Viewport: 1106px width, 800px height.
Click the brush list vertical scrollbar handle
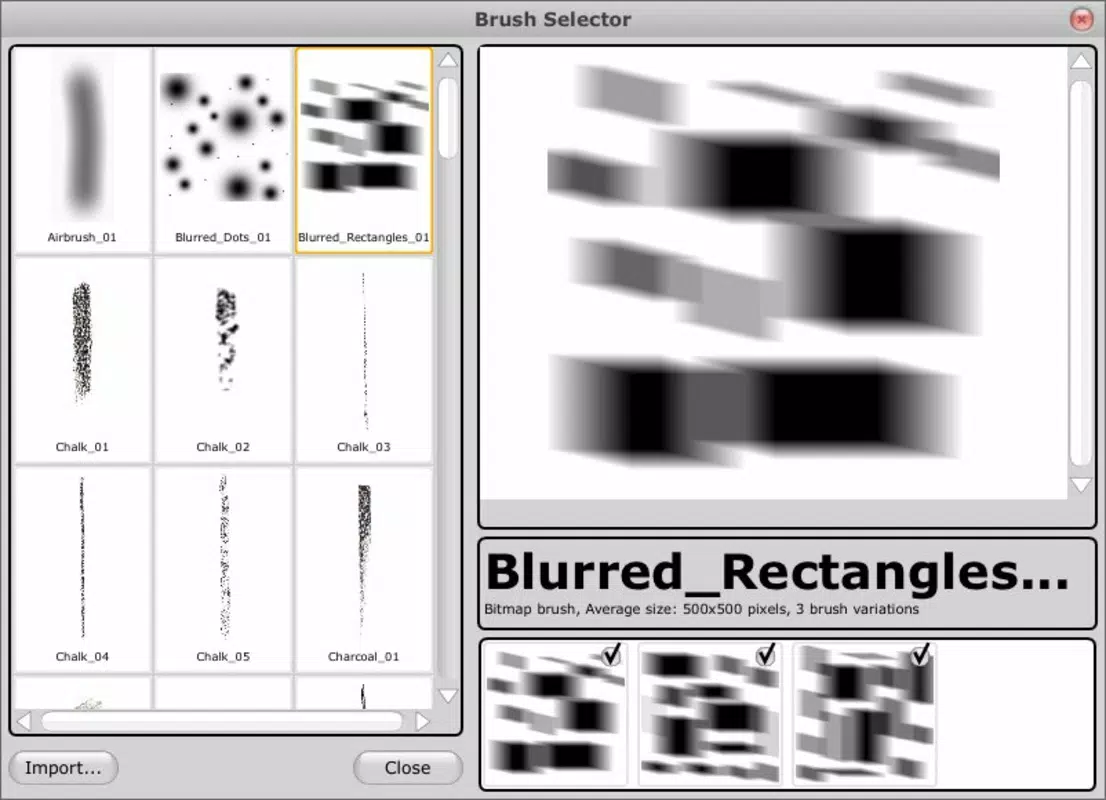tap(448, 119)
